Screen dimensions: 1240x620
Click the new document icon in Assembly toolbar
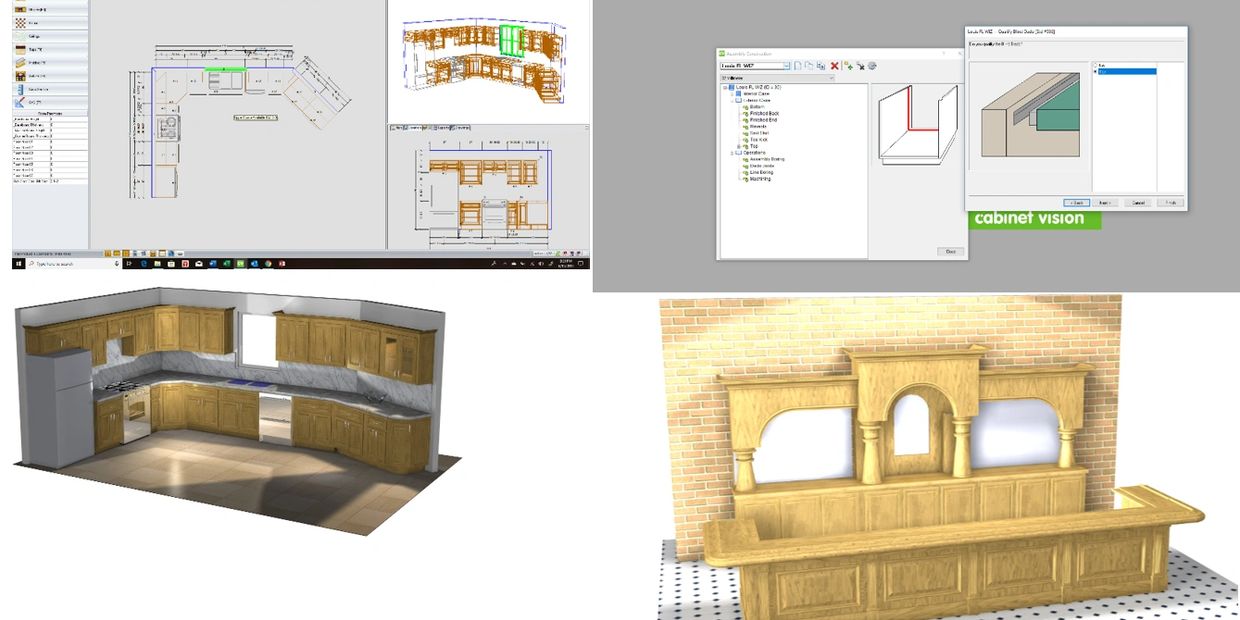point(798,66)
